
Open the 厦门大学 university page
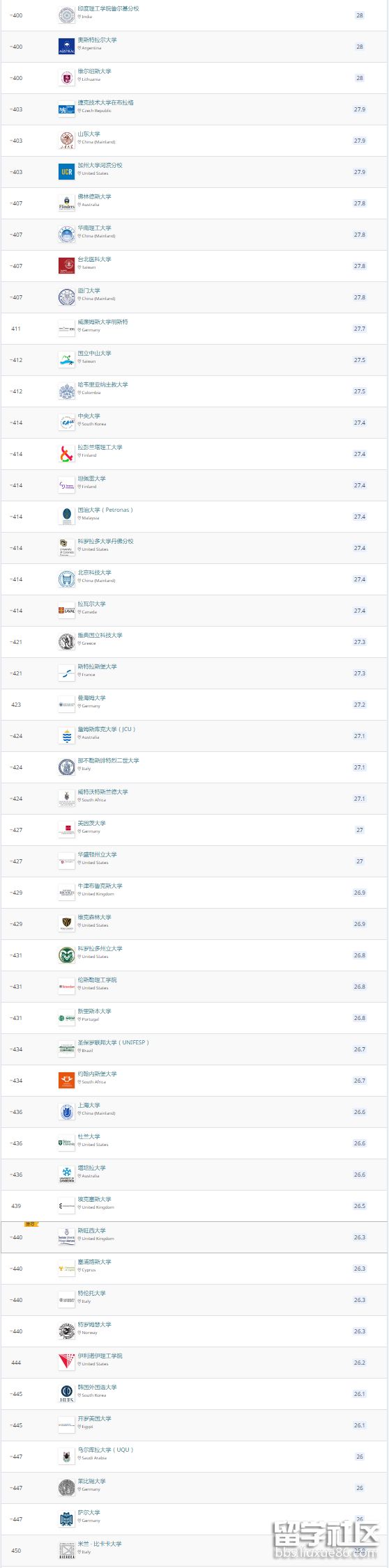[x=89, y=290]
